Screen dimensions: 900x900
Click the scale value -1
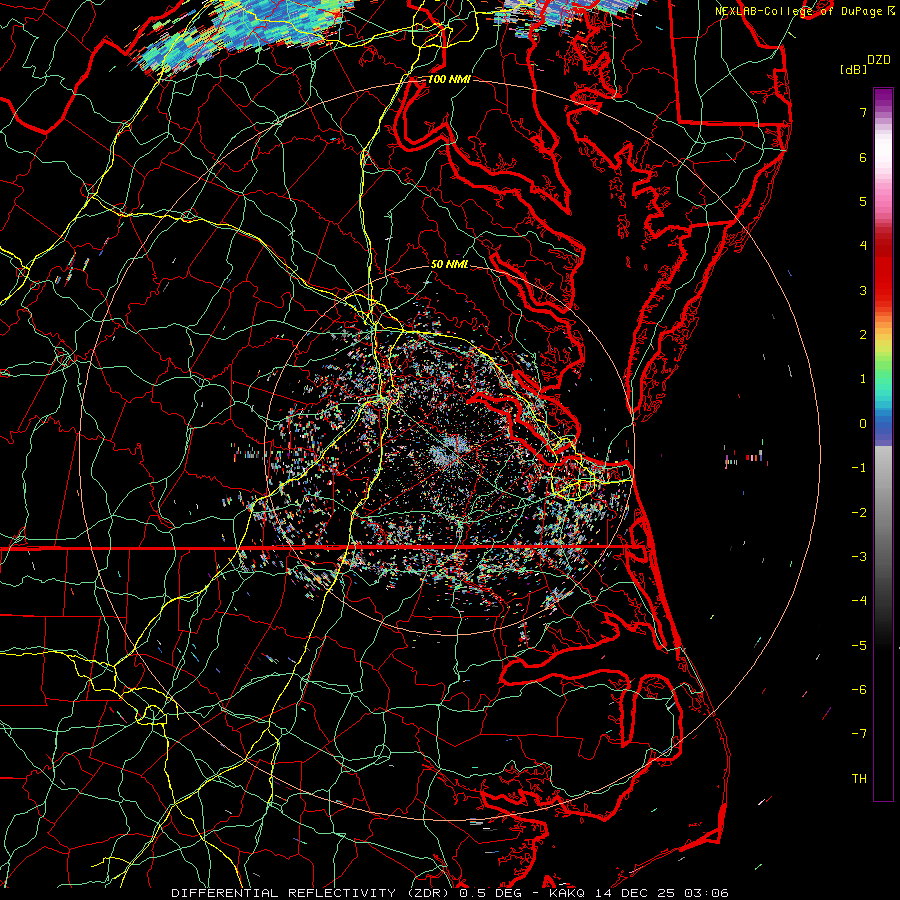(x=859, y=468)
